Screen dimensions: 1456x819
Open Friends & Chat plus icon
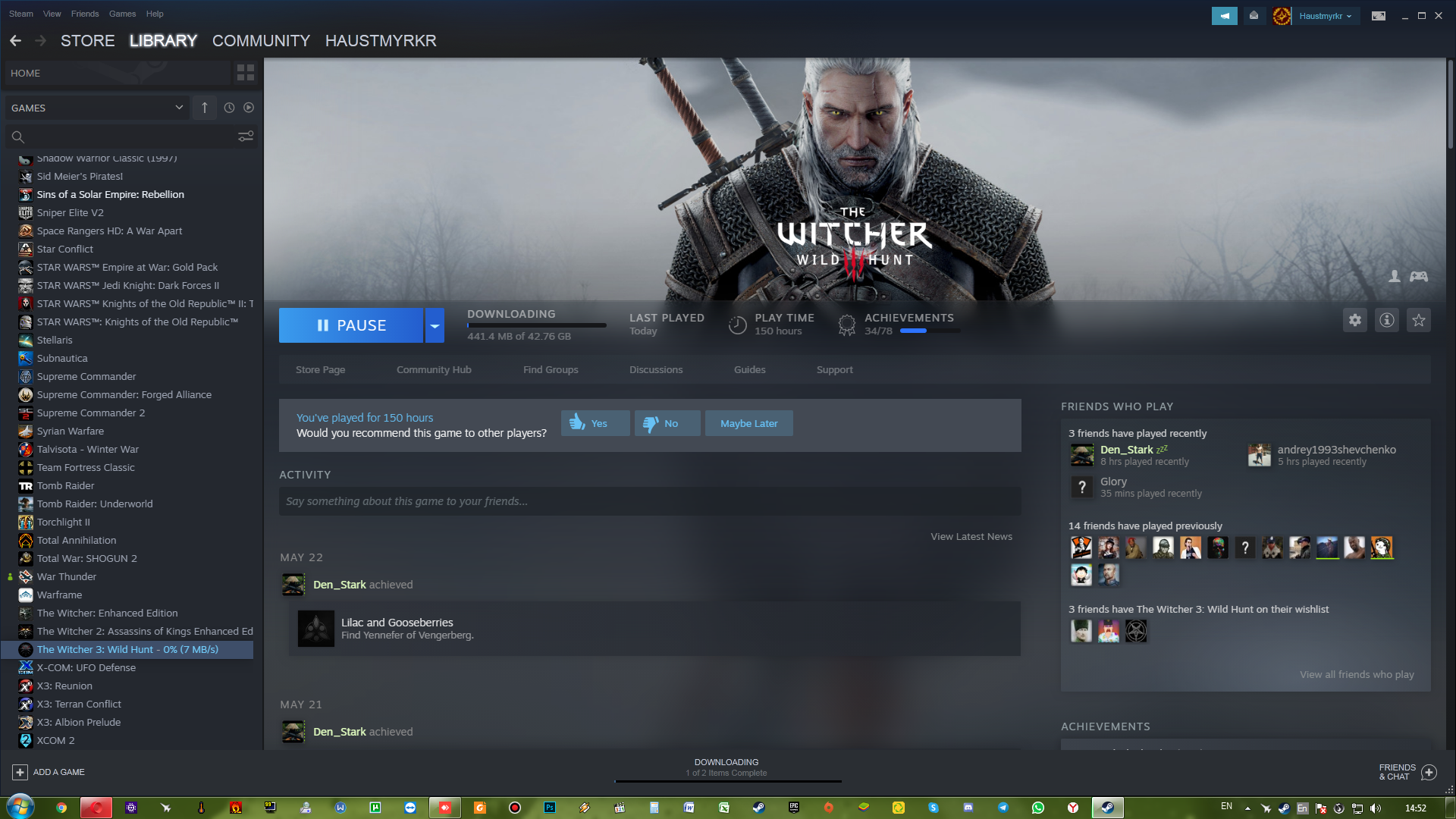click(1429, 772)
